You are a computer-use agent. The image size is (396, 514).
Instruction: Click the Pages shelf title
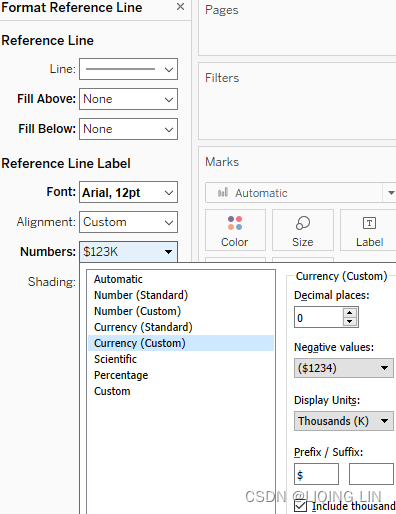click(222, 10)
